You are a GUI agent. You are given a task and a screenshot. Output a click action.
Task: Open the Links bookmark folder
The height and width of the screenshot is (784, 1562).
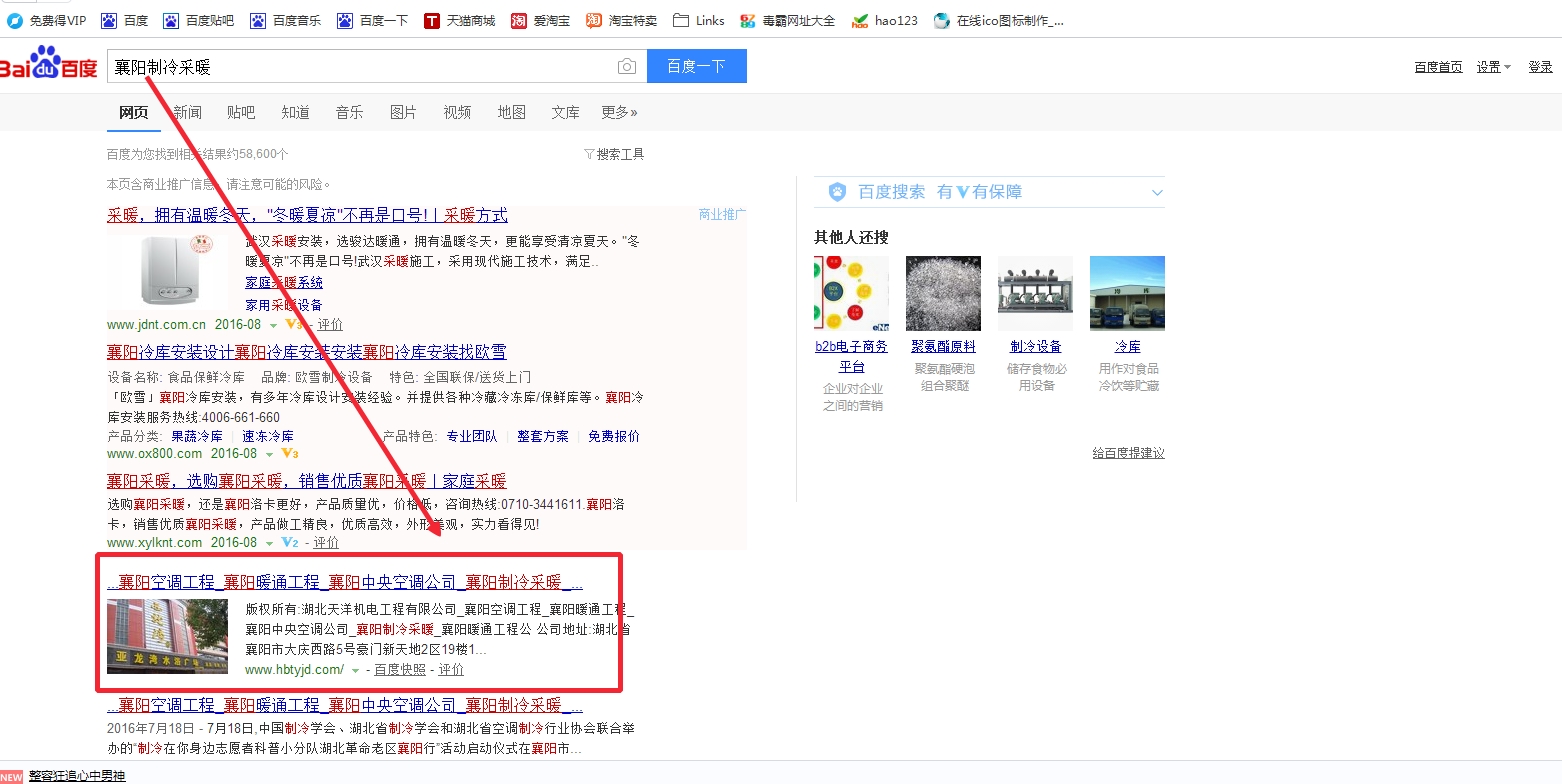click(699, 20)
